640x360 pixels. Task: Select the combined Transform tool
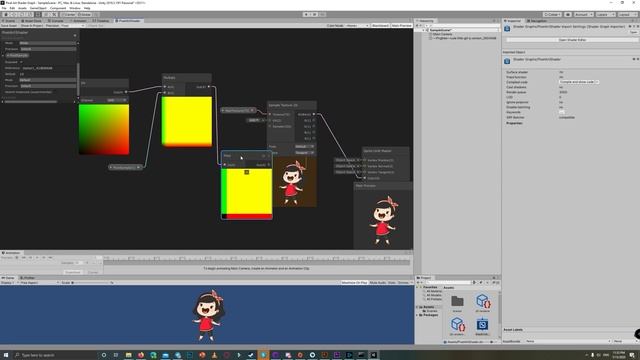pyautogui.click(x=46, y=15)
